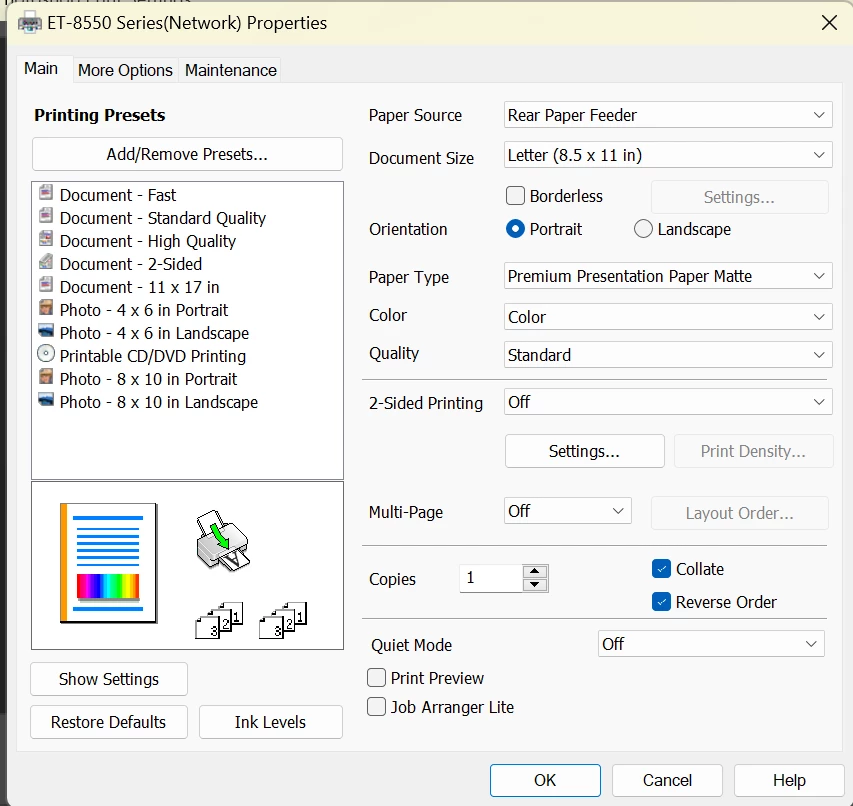Click the Cancel button

point(667,780)
